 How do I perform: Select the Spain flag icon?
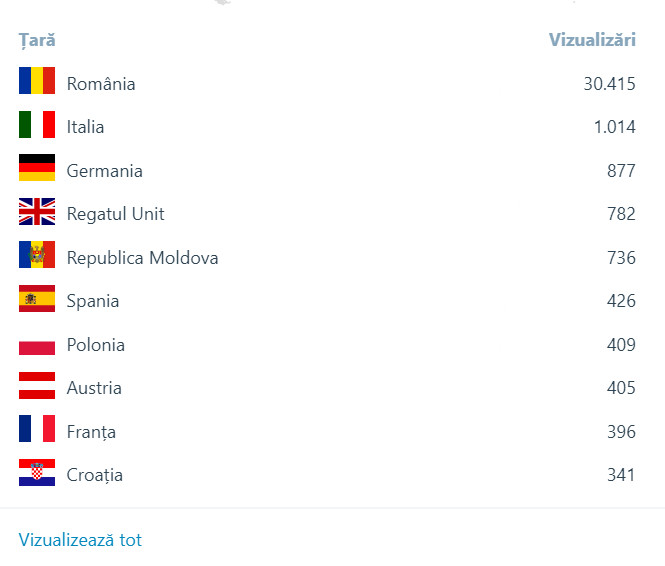coord(37,299)
